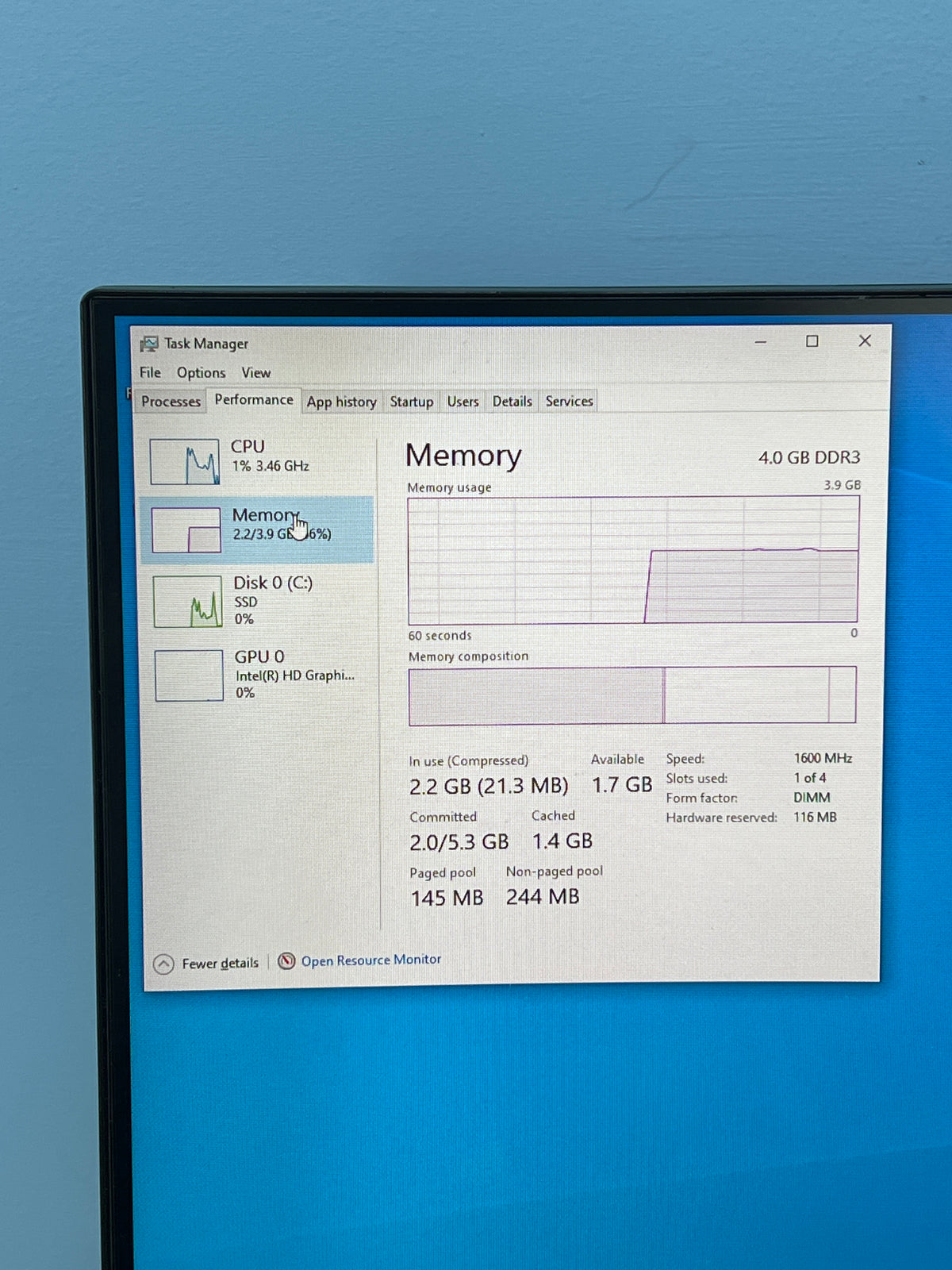Switch to the Processes tab
The height and width of the screenshot is (1270, 952).
pos(171,401)
